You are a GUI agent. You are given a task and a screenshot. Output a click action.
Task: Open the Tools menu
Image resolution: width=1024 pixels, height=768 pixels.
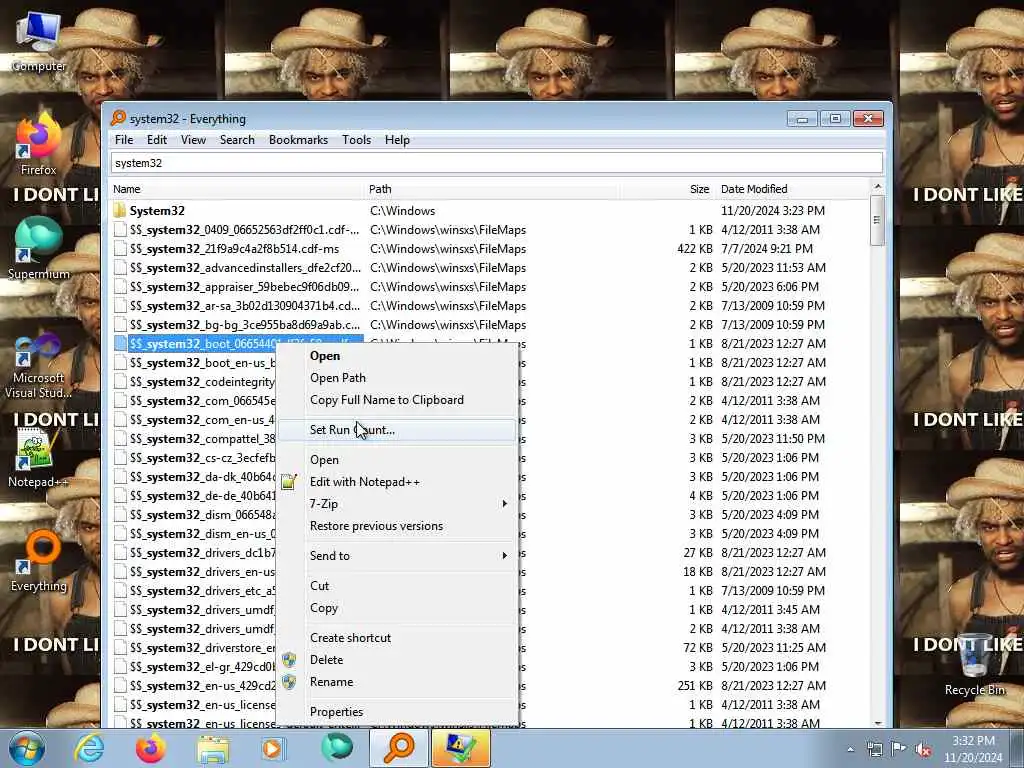pos(357,140)
